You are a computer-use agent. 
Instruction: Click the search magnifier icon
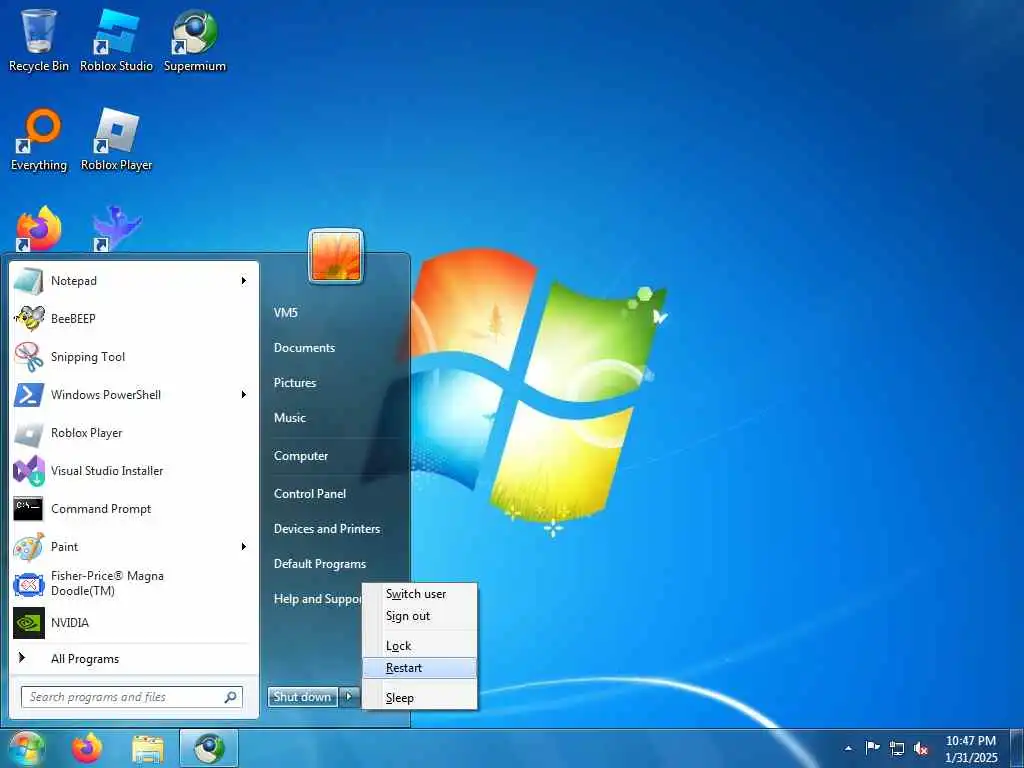tap(231, 697)
